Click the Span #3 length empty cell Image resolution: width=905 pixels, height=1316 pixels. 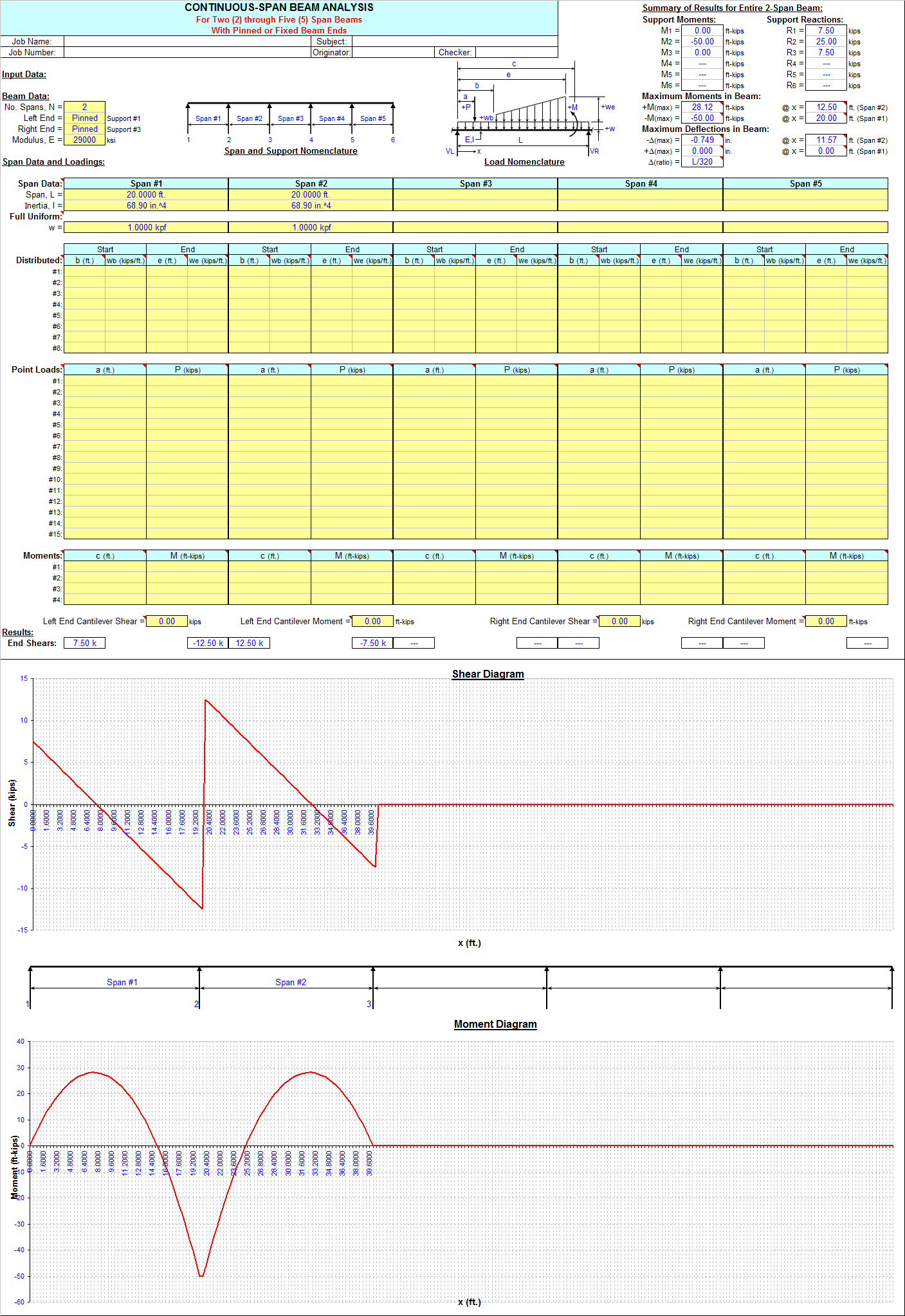pyautogui.click(x=475, y=194)
